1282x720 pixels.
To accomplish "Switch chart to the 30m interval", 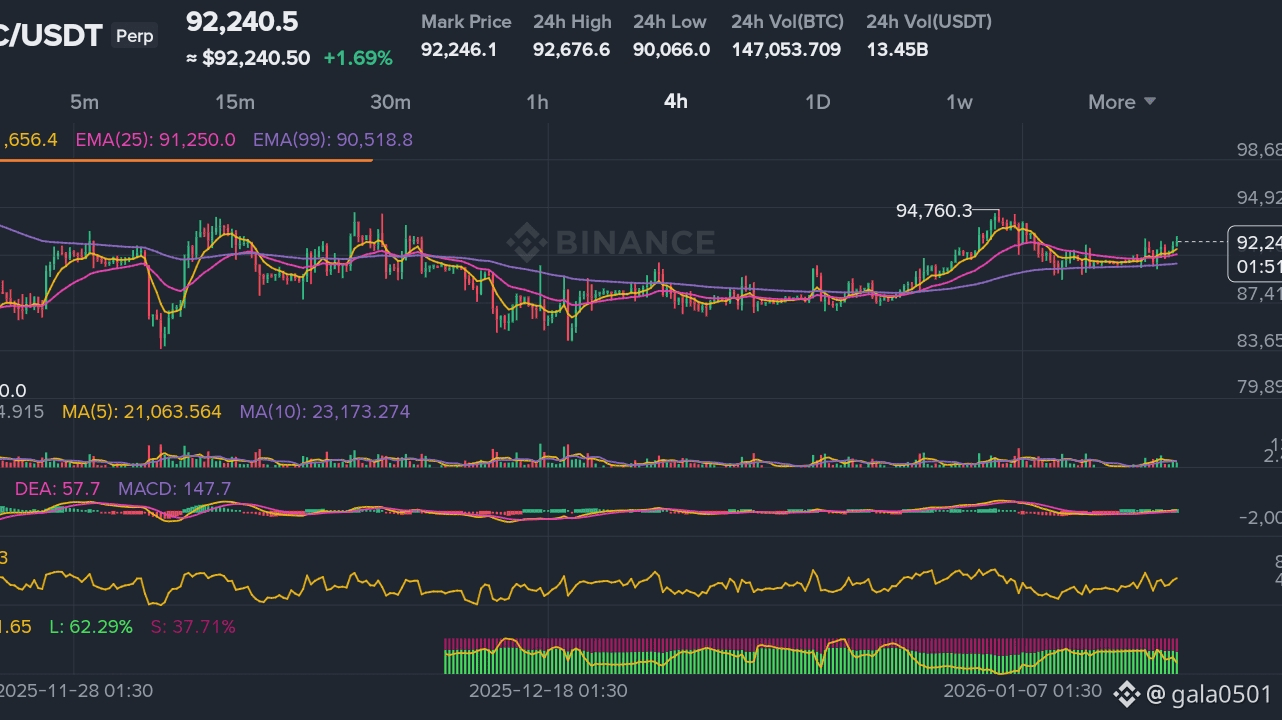I will [x=390, y=102].
